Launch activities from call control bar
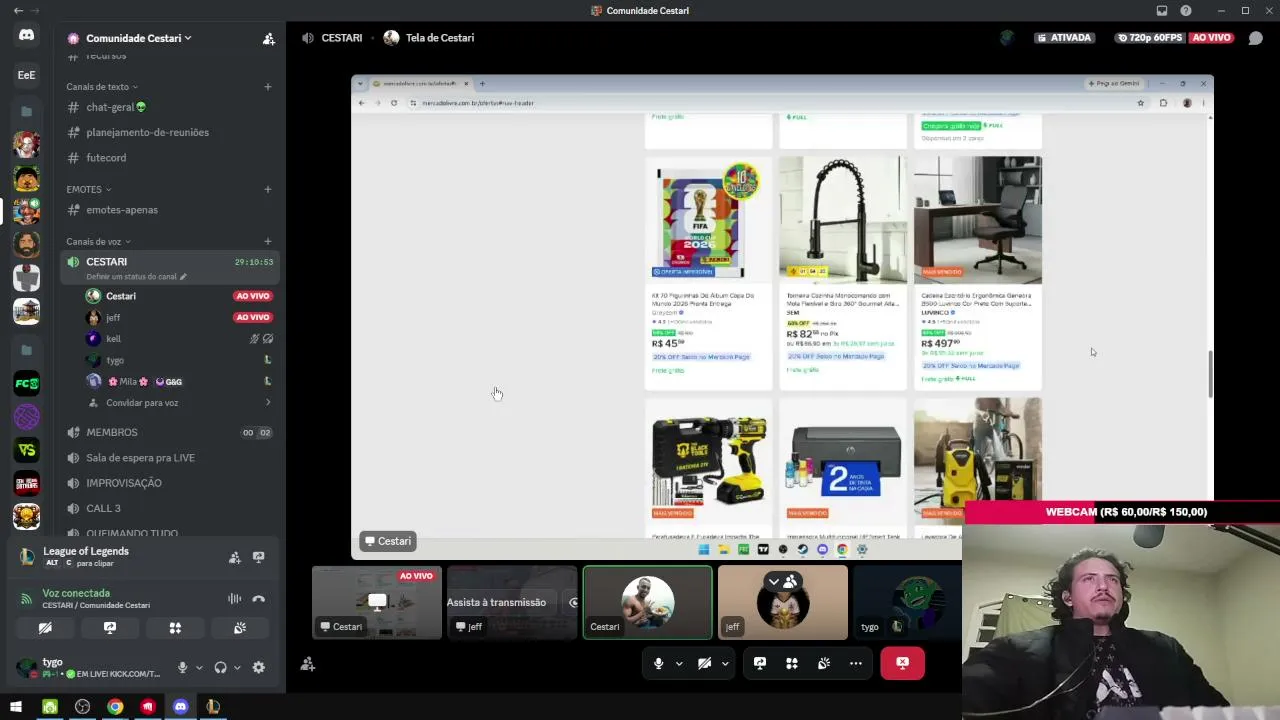The width and height of the screenshot is (1280, 720). (792, 663)
